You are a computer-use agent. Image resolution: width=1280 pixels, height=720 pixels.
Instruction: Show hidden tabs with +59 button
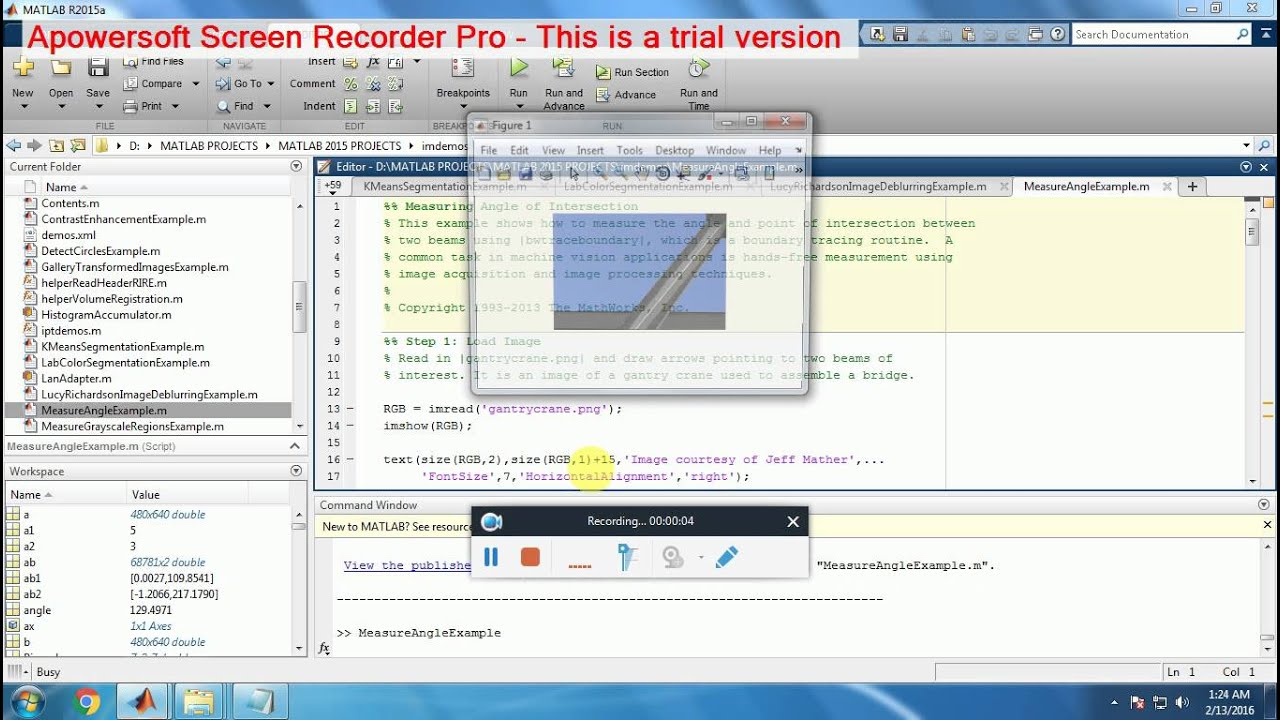tap(333, 186)
